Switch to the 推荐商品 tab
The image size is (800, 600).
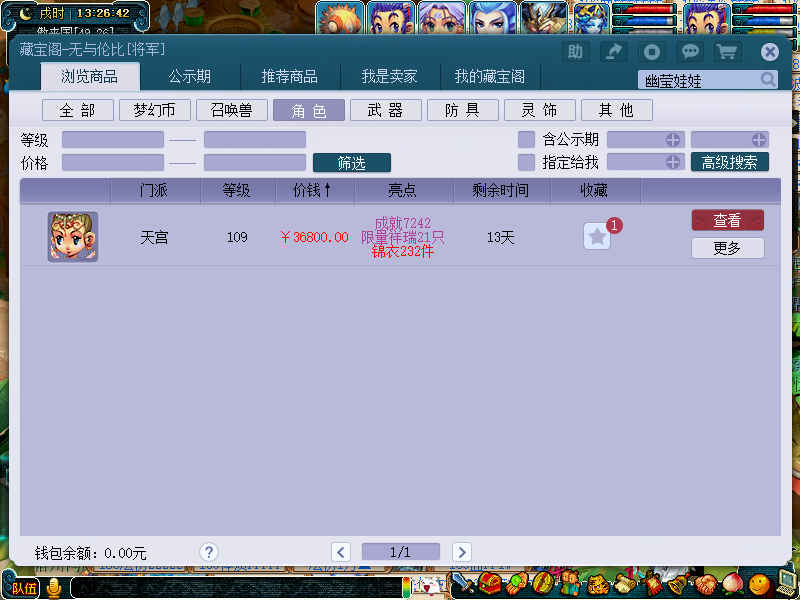coord(290,77)
